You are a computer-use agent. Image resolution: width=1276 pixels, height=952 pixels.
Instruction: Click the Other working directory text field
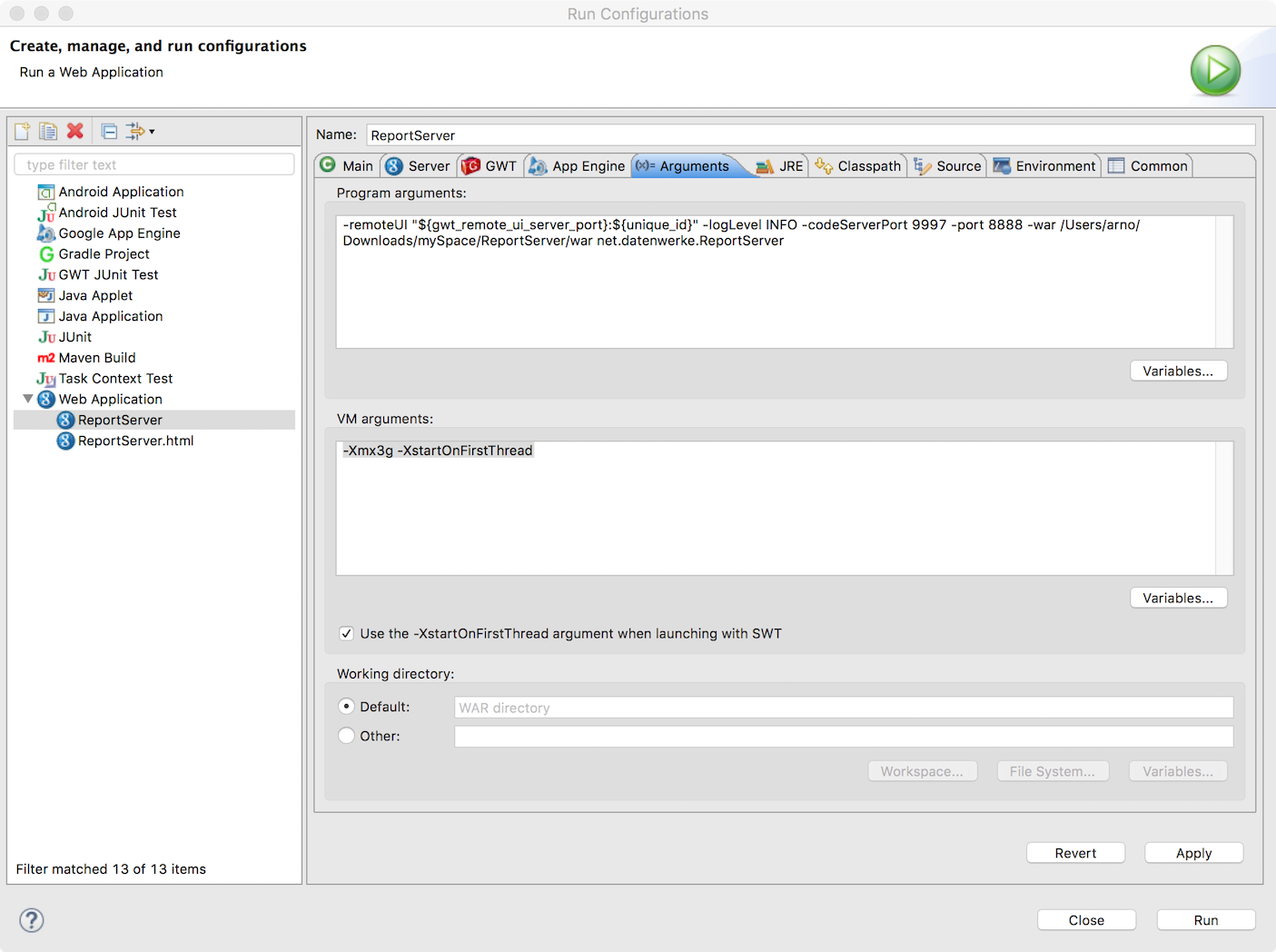coord(844,737)
